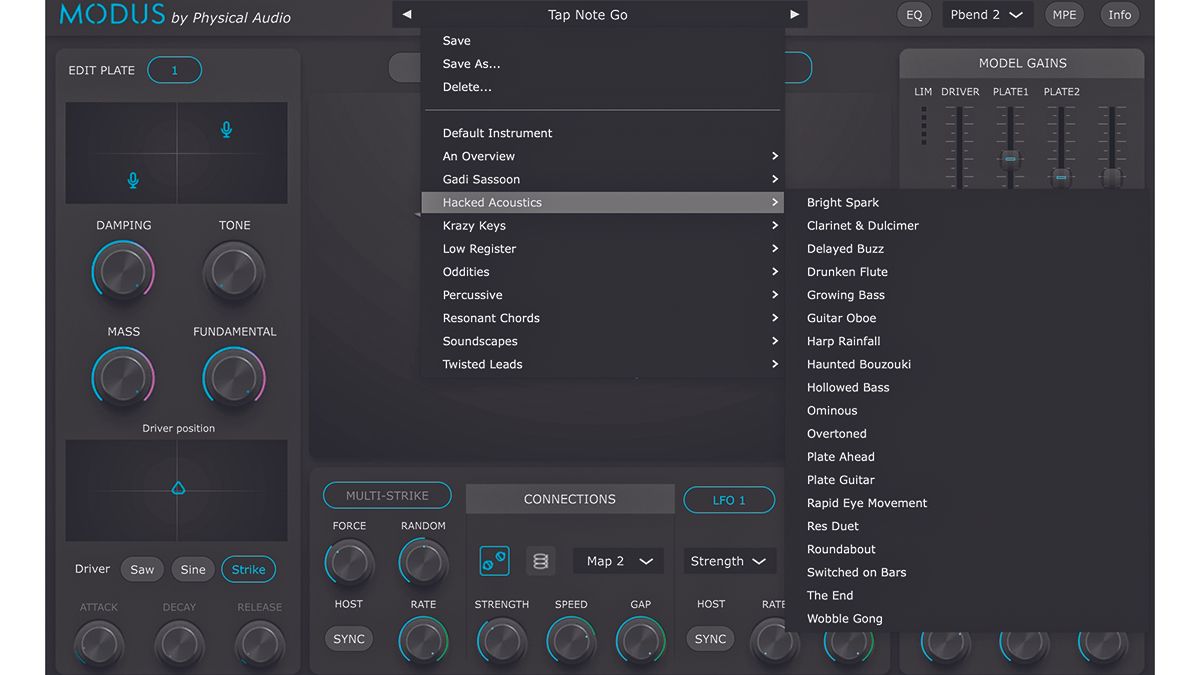Click the driver position marker triangle

[x=177, y=489]
